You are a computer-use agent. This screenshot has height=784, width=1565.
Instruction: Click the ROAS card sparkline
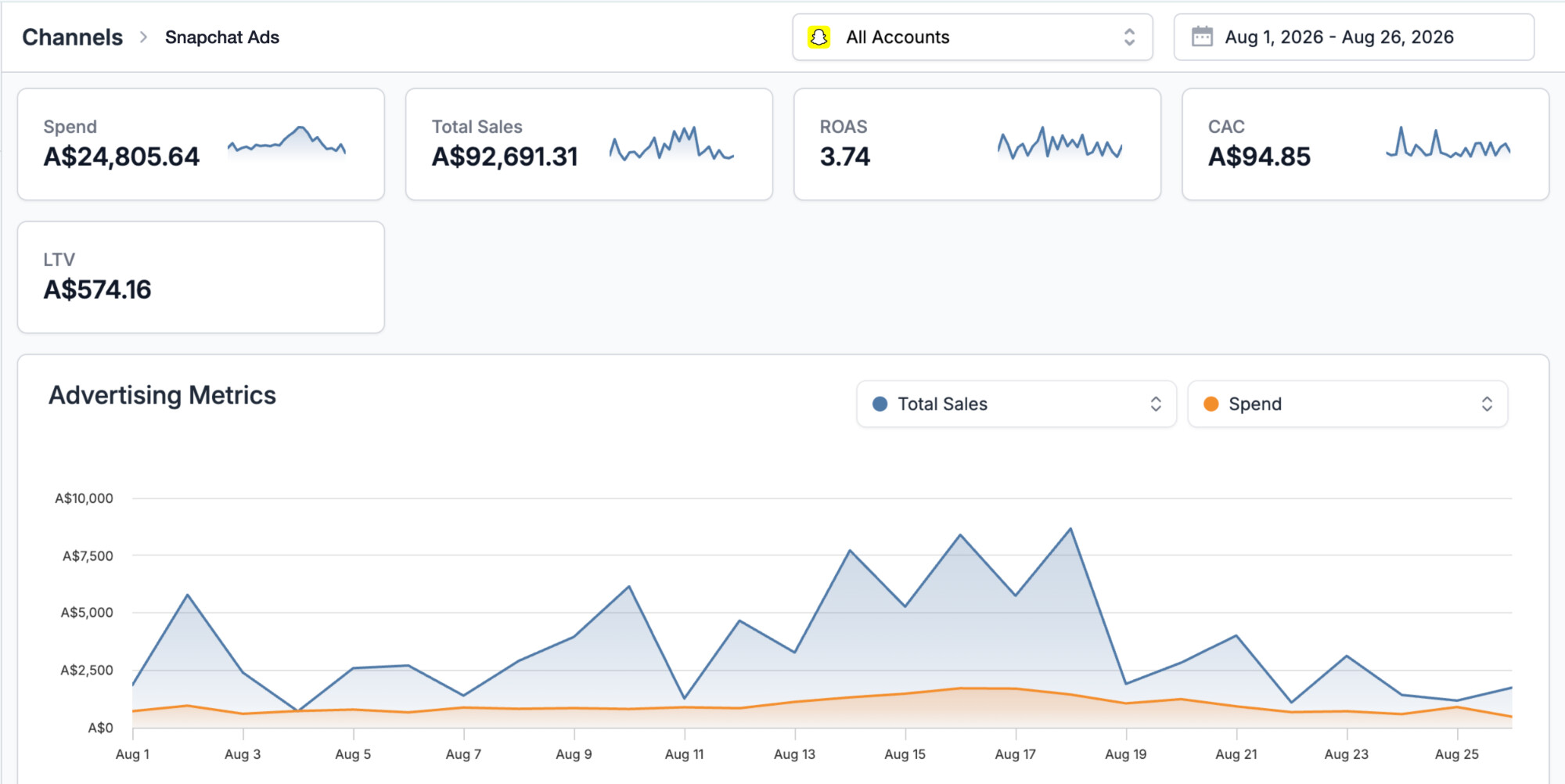coord(1060,142)
